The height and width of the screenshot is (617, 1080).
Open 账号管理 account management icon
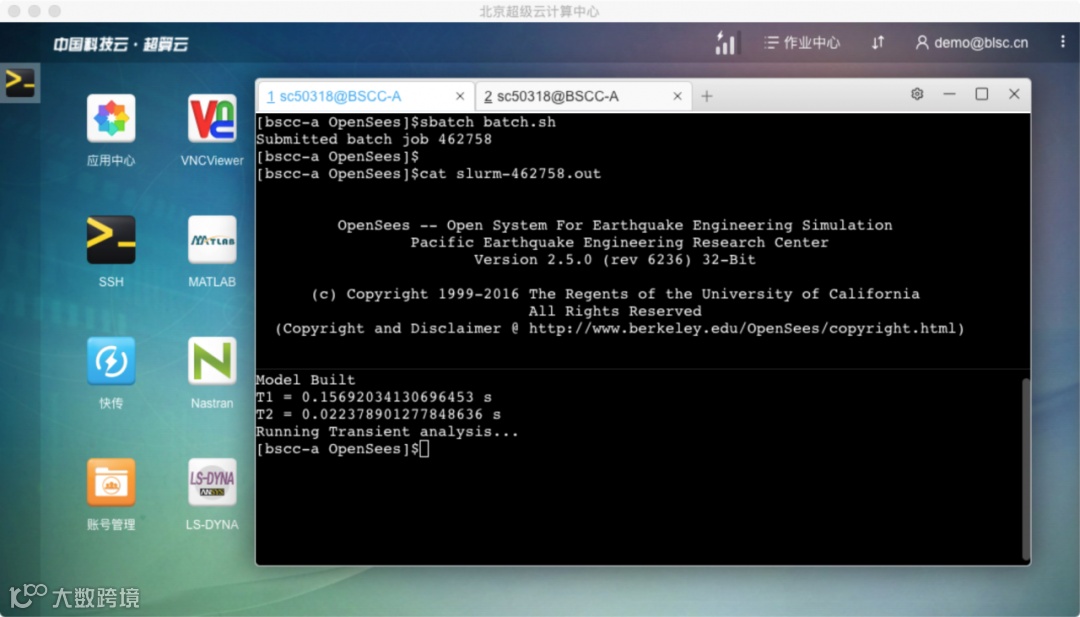(x=111, y=482)
